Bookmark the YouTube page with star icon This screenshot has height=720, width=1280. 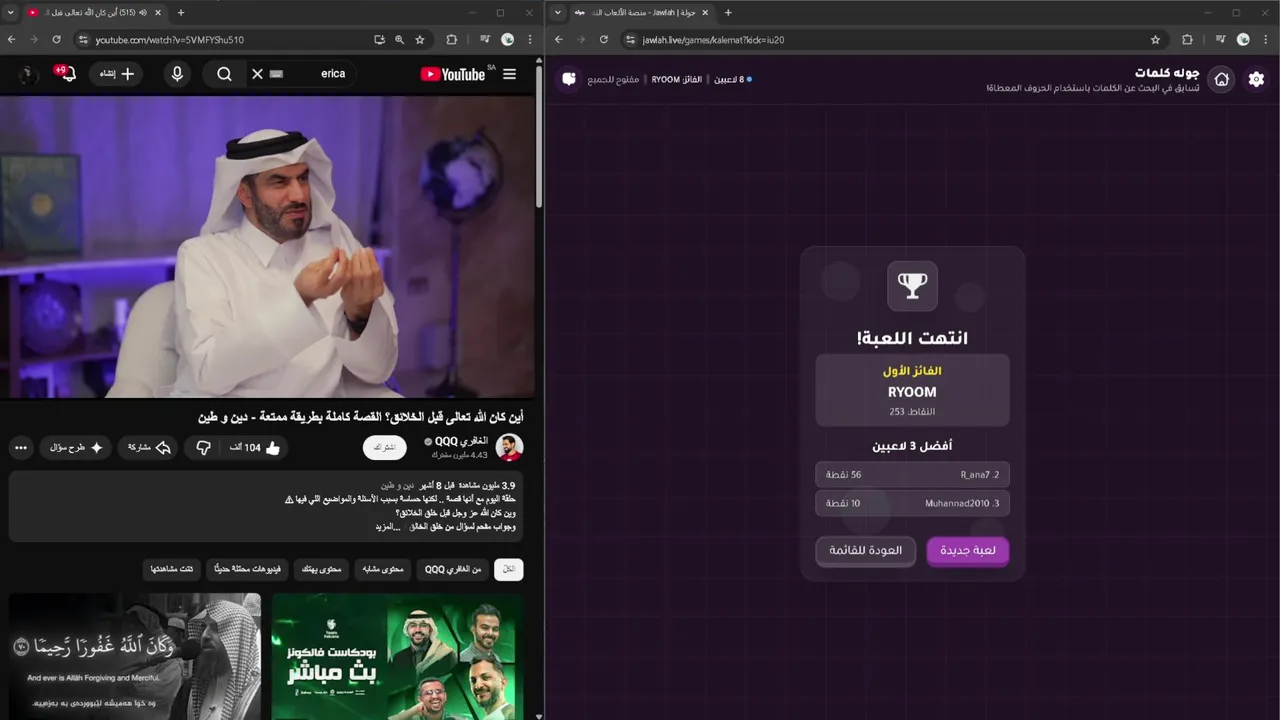click(x=420, y=40)
